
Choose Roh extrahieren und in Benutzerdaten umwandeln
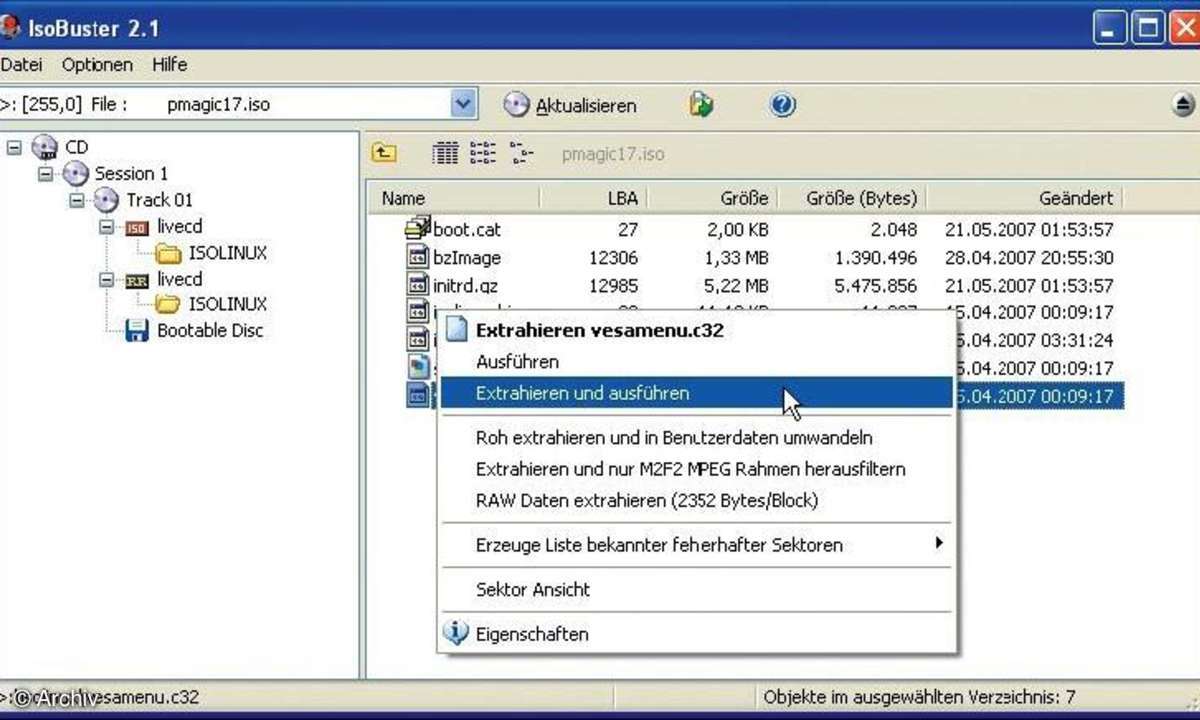[697, 437]
